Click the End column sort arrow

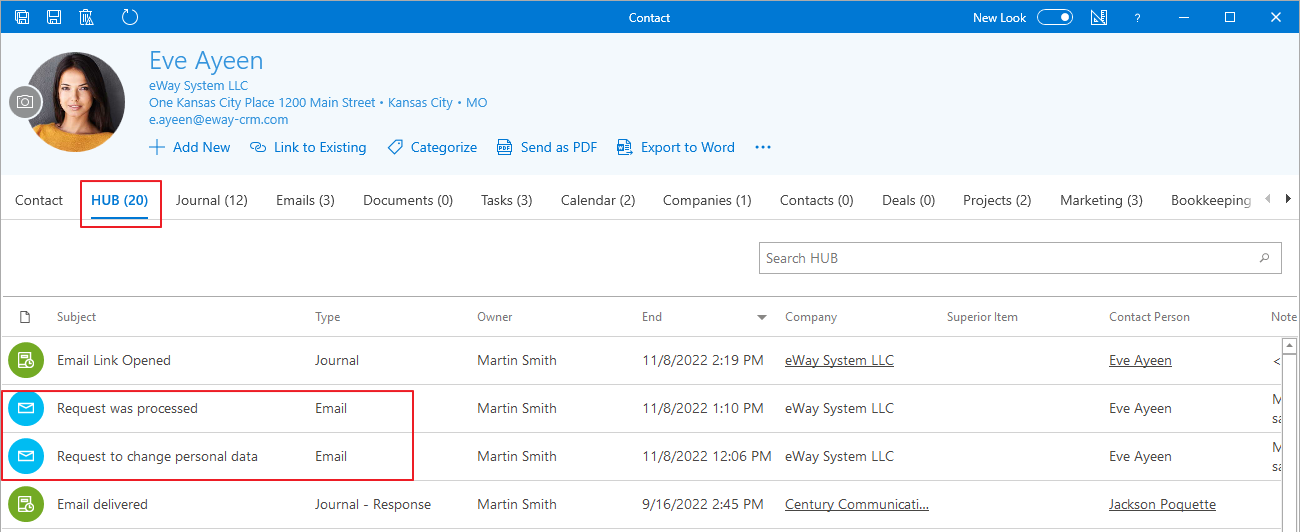tap(762, 318)
